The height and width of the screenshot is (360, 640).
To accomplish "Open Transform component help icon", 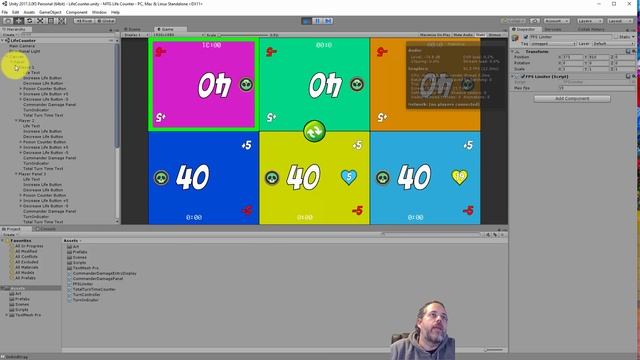I will (x=629, y=51).
